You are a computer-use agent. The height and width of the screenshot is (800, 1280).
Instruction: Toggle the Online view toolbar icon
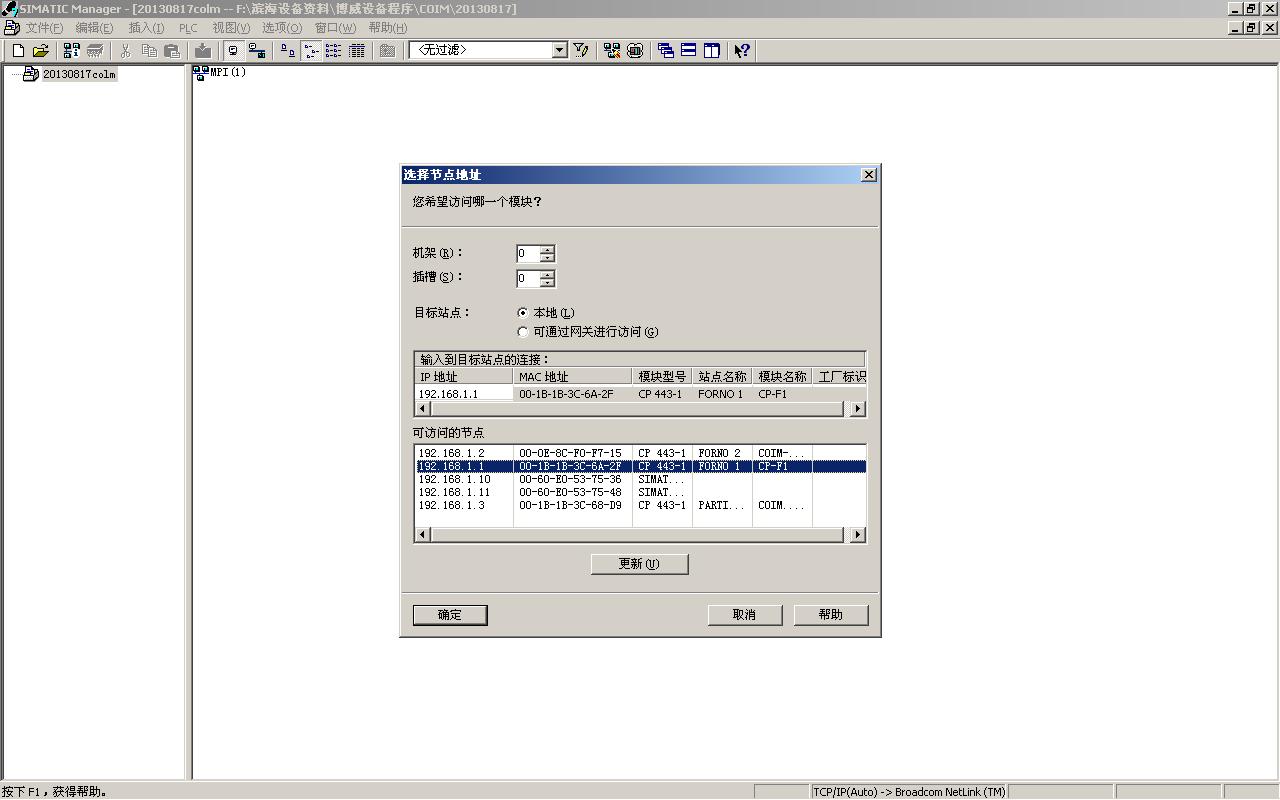pos(234,50)
